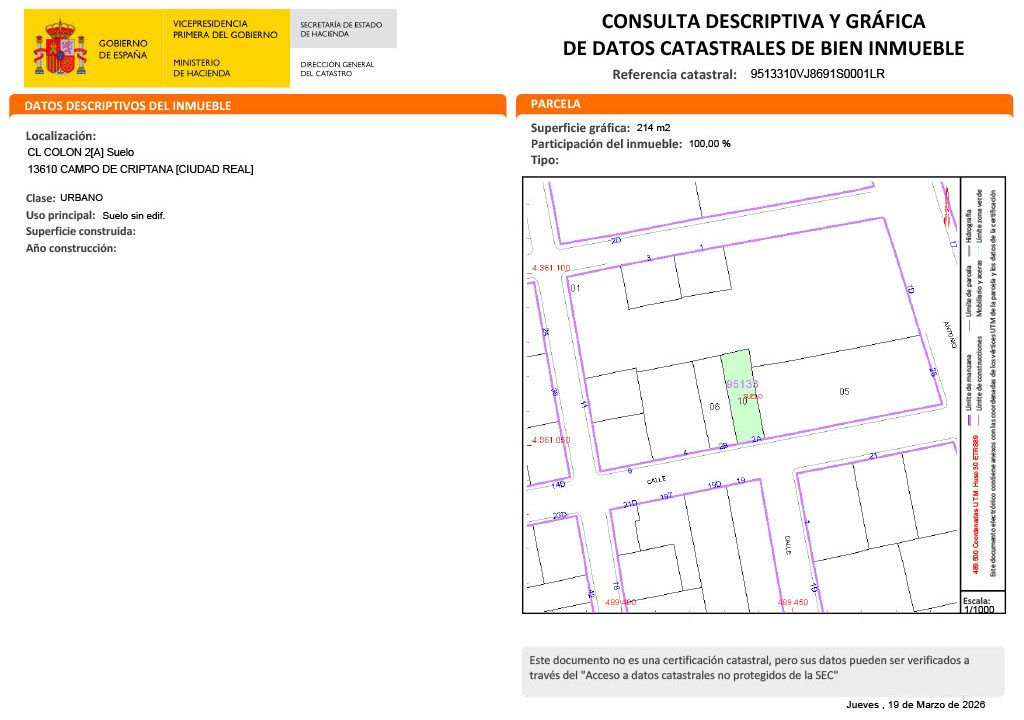Click the 214 m2 graphic surface value
Screen dimensions: 1024x720
653,128
